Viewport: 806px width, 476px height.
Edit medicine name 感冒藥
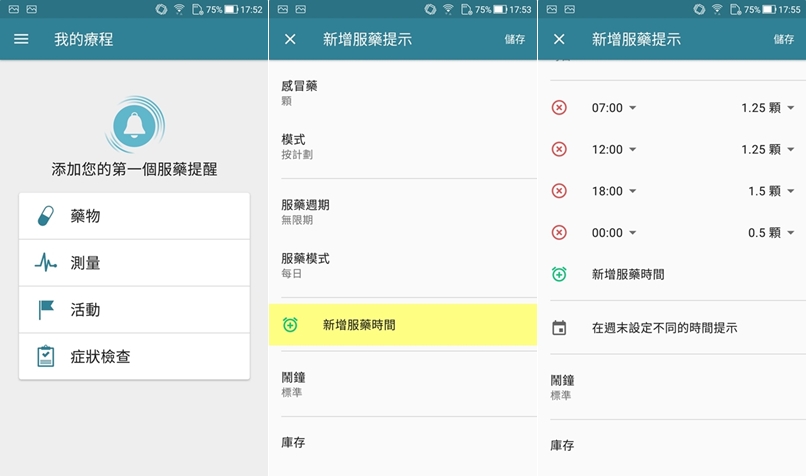(403, 93)
